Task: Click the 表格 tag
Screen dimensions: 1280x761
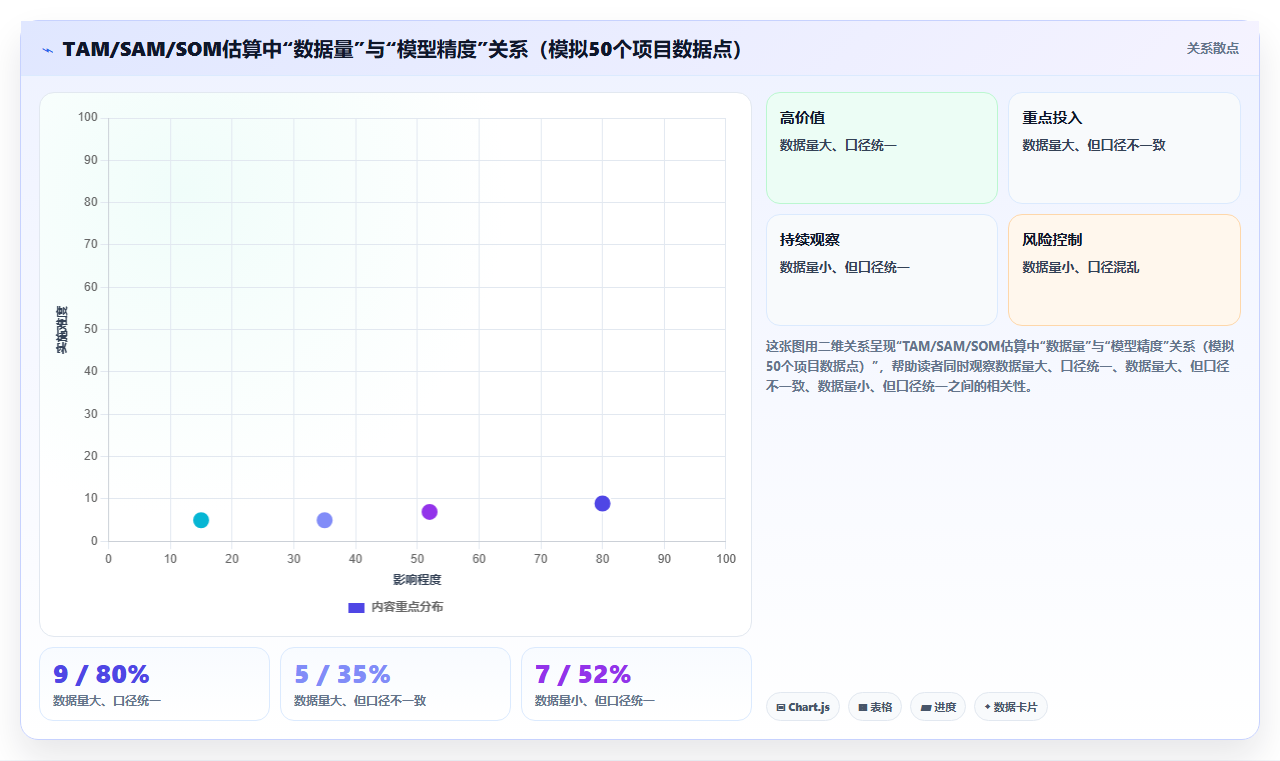Action: tap(875, 707)
